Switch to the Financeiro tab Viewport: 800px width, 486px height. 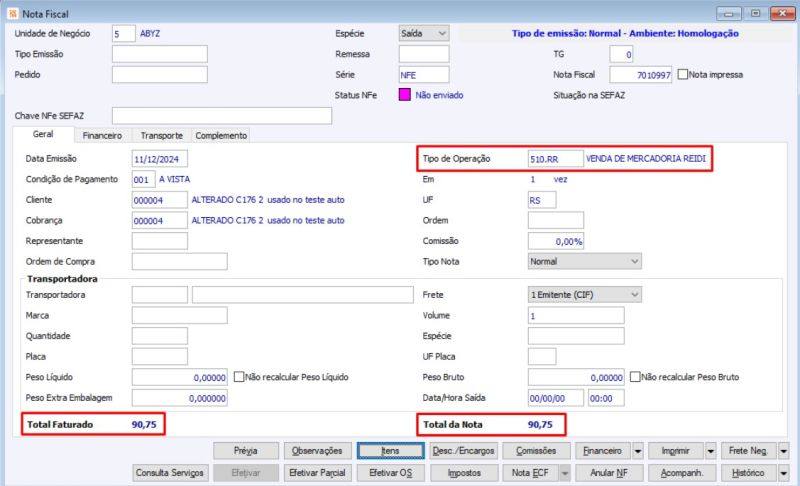tap(102, 136)
